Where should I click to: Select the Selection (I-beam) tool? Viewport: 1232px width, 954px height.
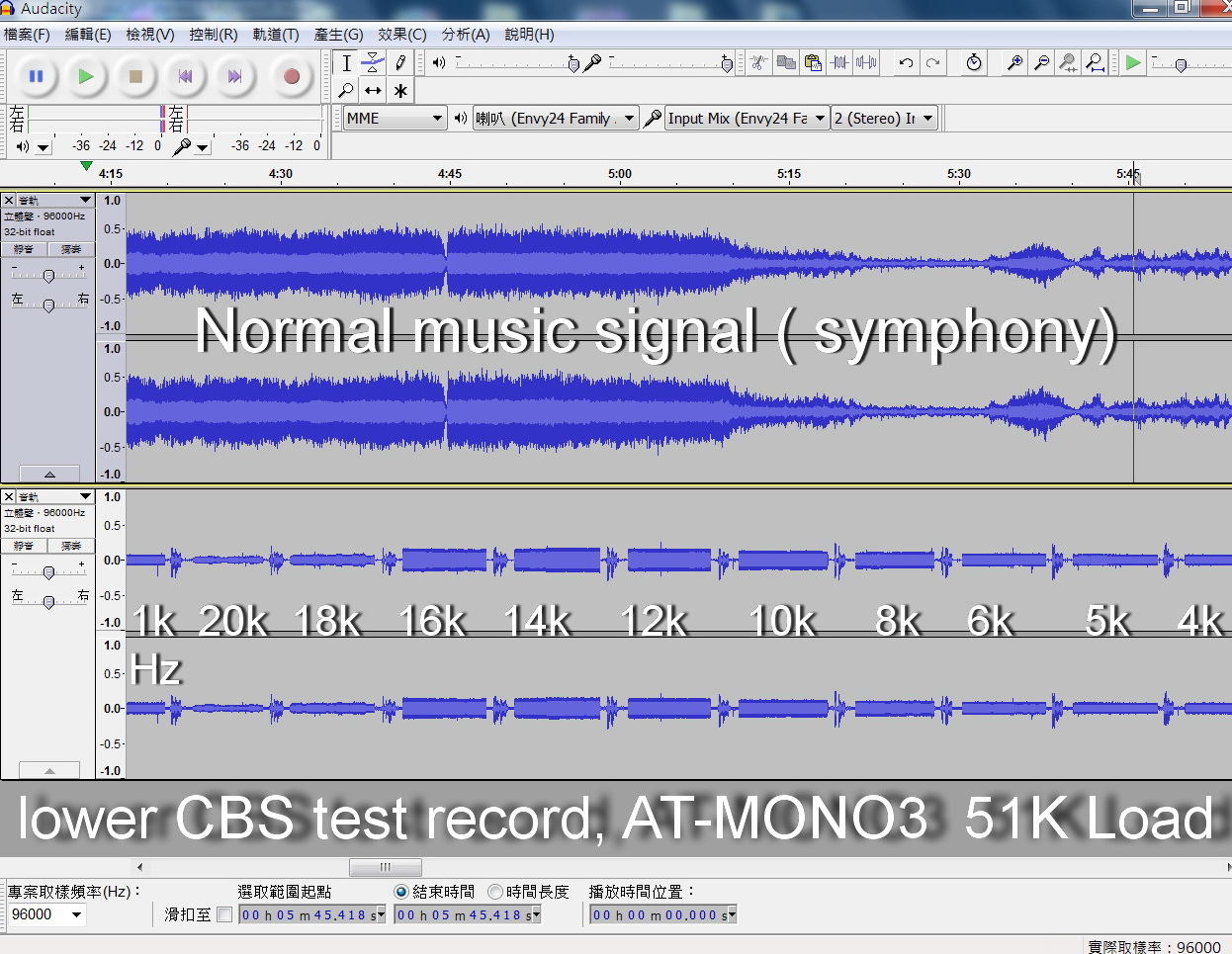pyautogui.click(x=346, y=63)
